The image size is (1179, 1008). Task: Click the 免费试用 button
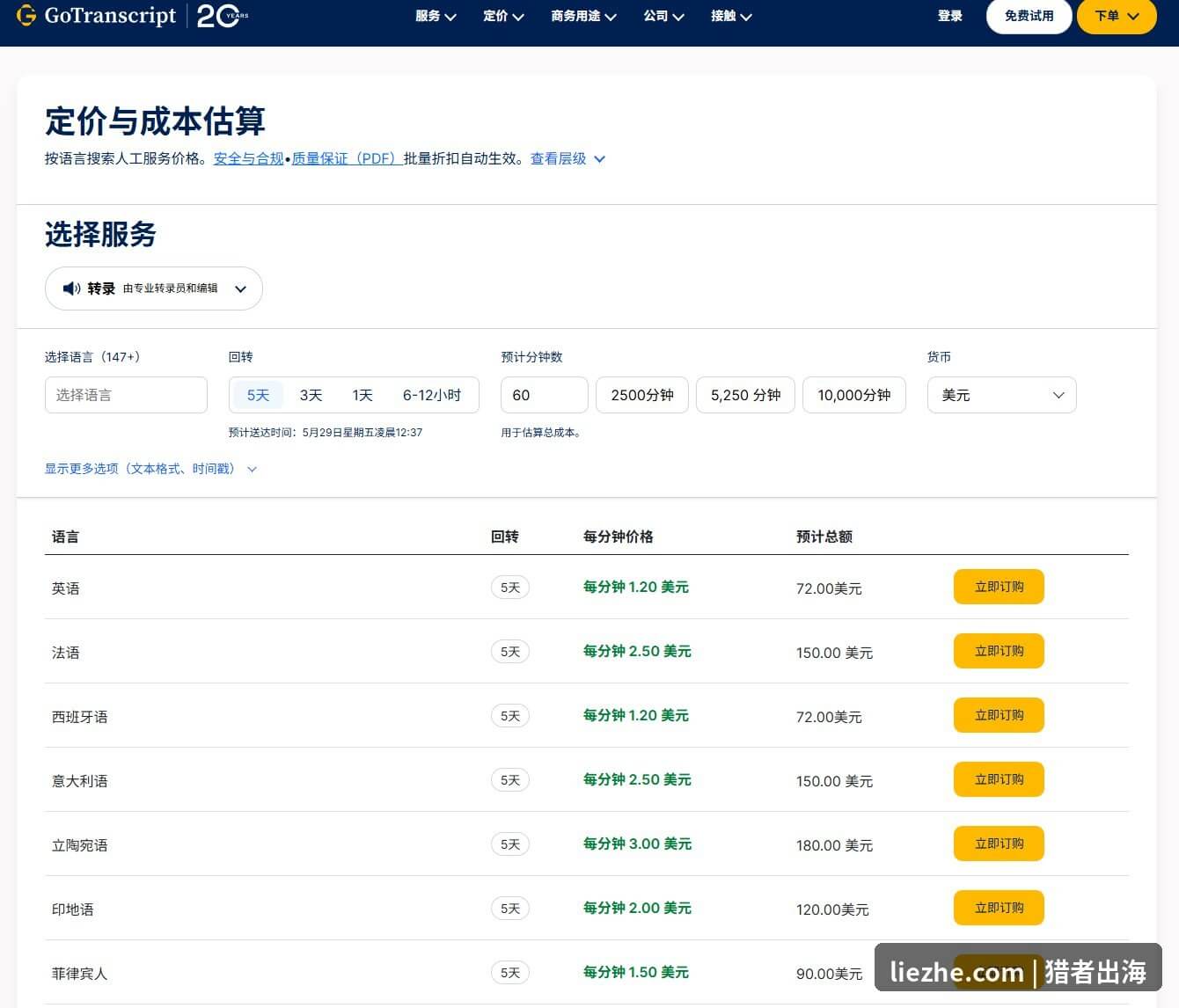(x=1029, y=16)
